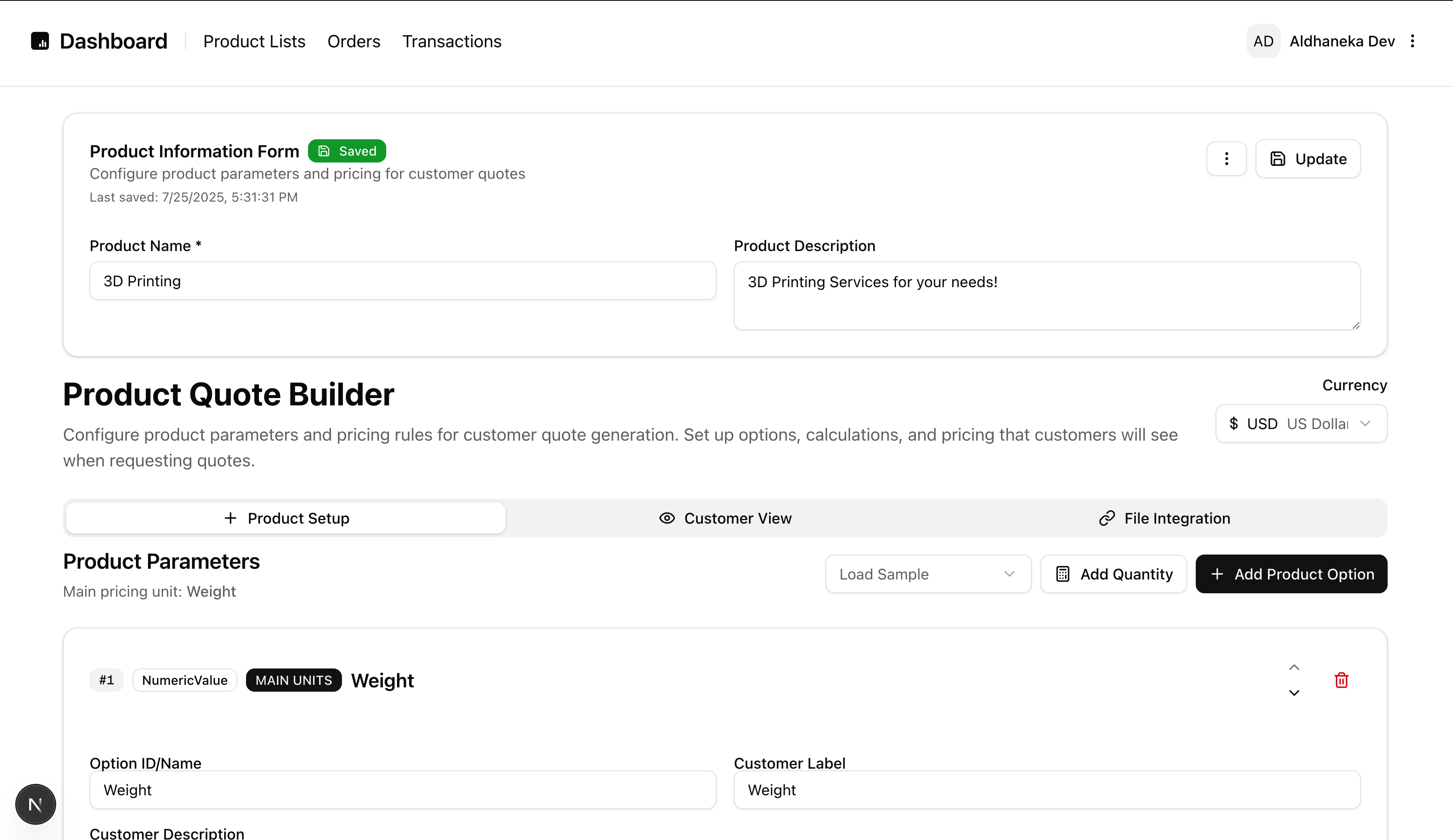Click Add Product Option button

[x=1291, y=574]
